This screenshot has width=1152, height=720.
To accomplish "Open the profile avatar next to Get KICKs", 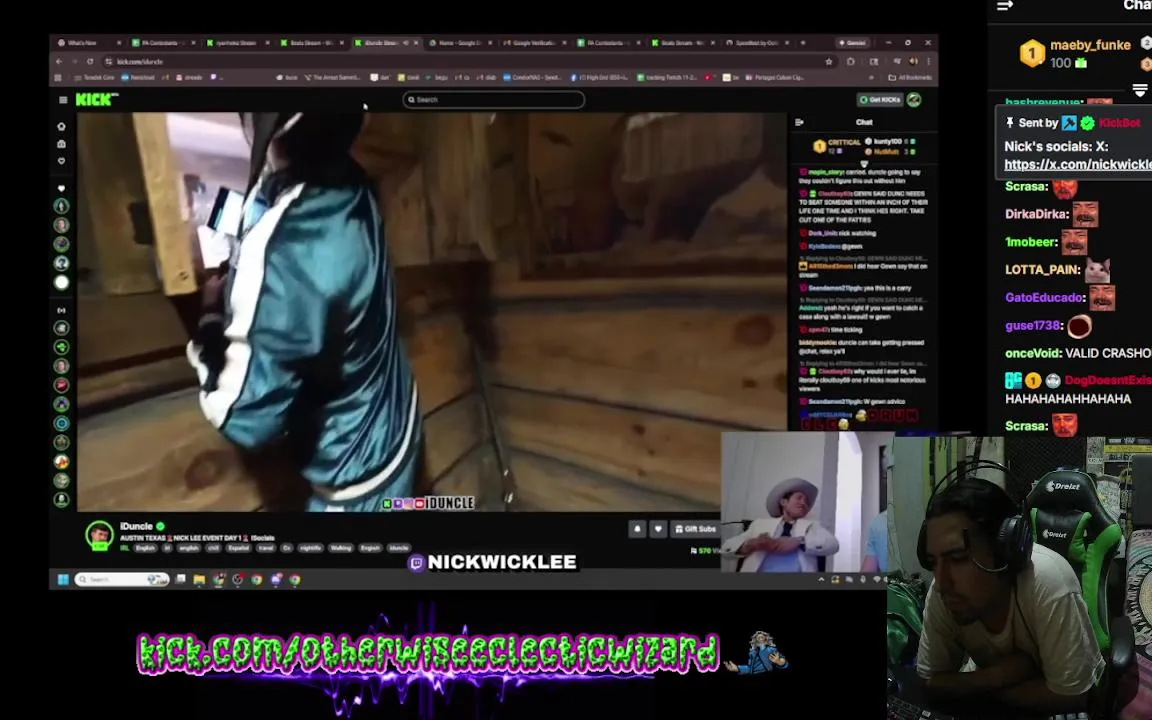I will (914, 99).
